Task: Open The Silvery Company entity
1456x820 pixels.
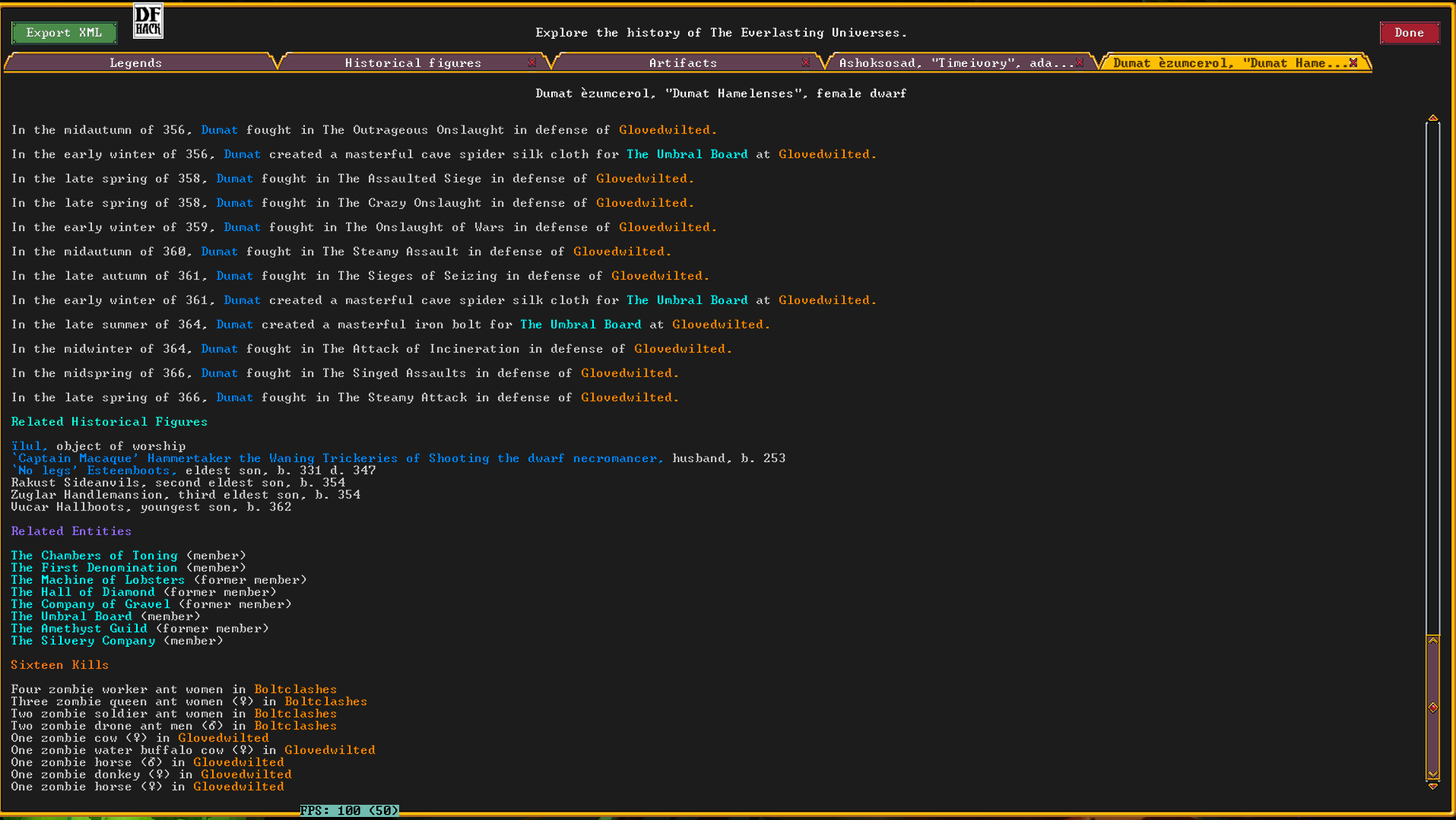Action: (x=83, y=641)
